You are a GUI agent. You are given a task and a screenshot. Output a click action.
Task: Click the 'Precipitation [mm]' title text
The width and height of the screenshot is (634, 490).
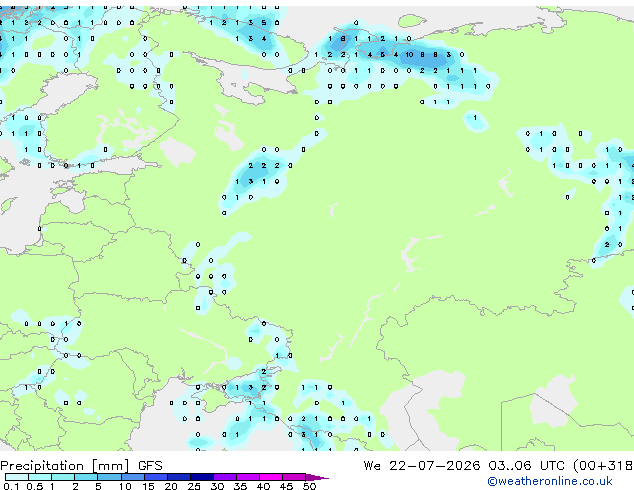click(65, 466)
